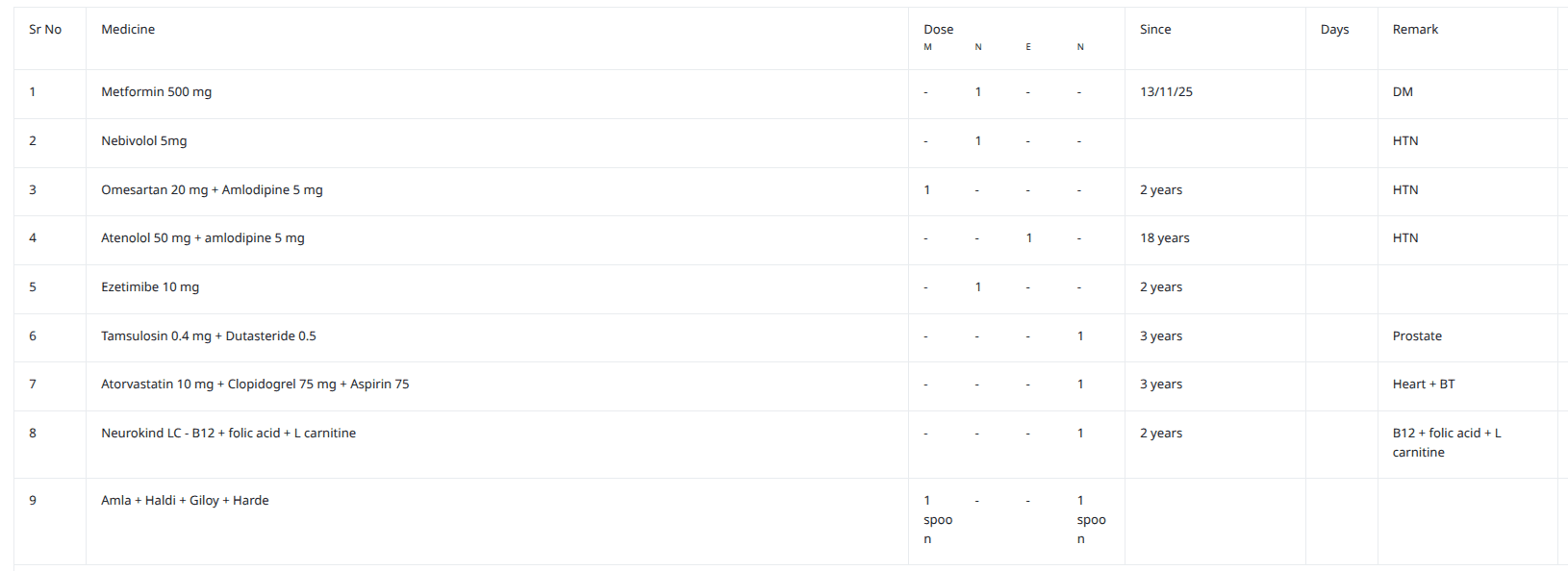Viewport: 1568px width, 571px height.
Task: Click Atenolol 50 mg + amlodipine entry
Action: click(203, 238)
